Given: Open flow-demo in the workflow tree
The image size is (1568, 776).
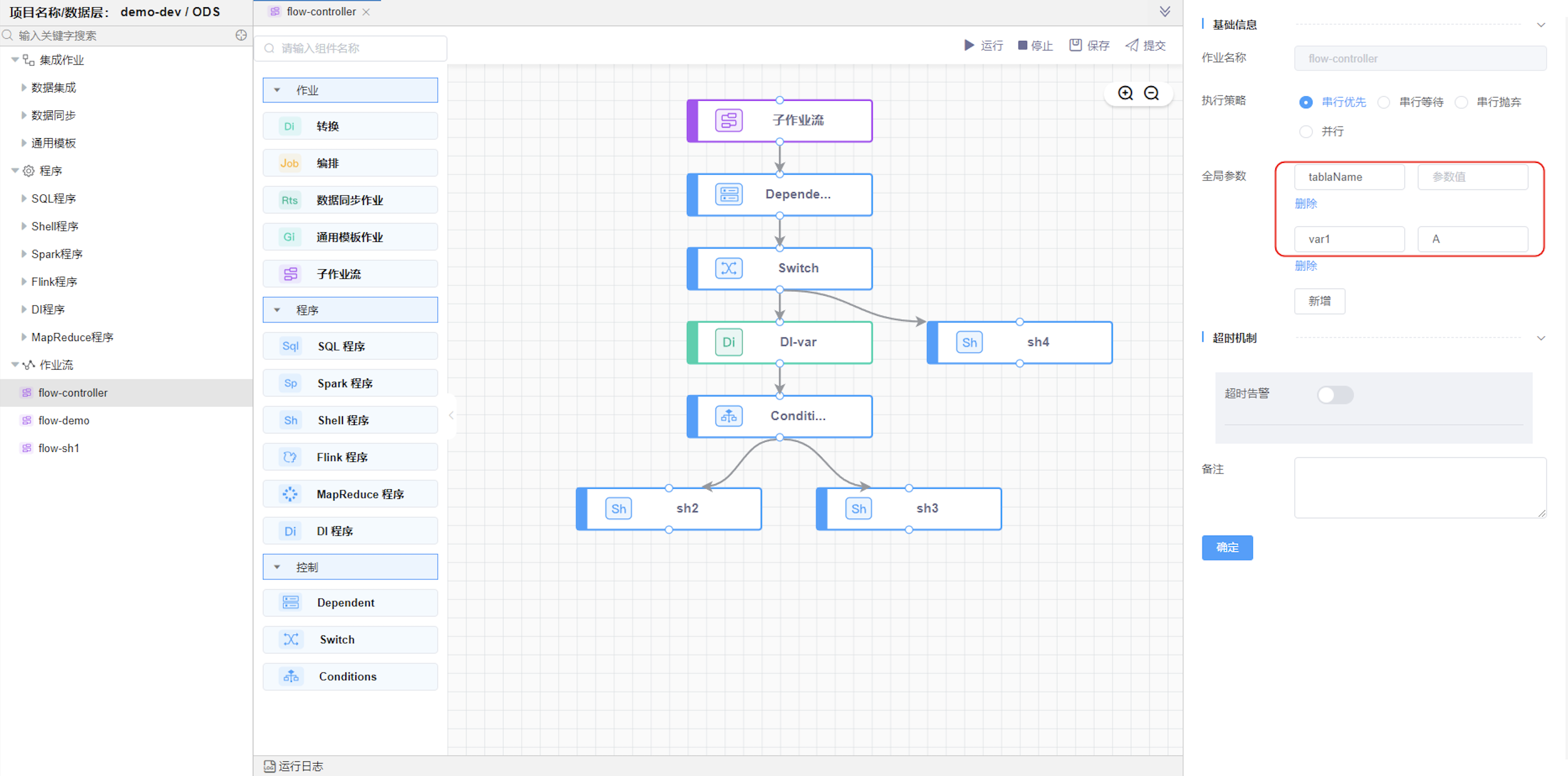Looking at the screenshot, I should click(63, 420).
